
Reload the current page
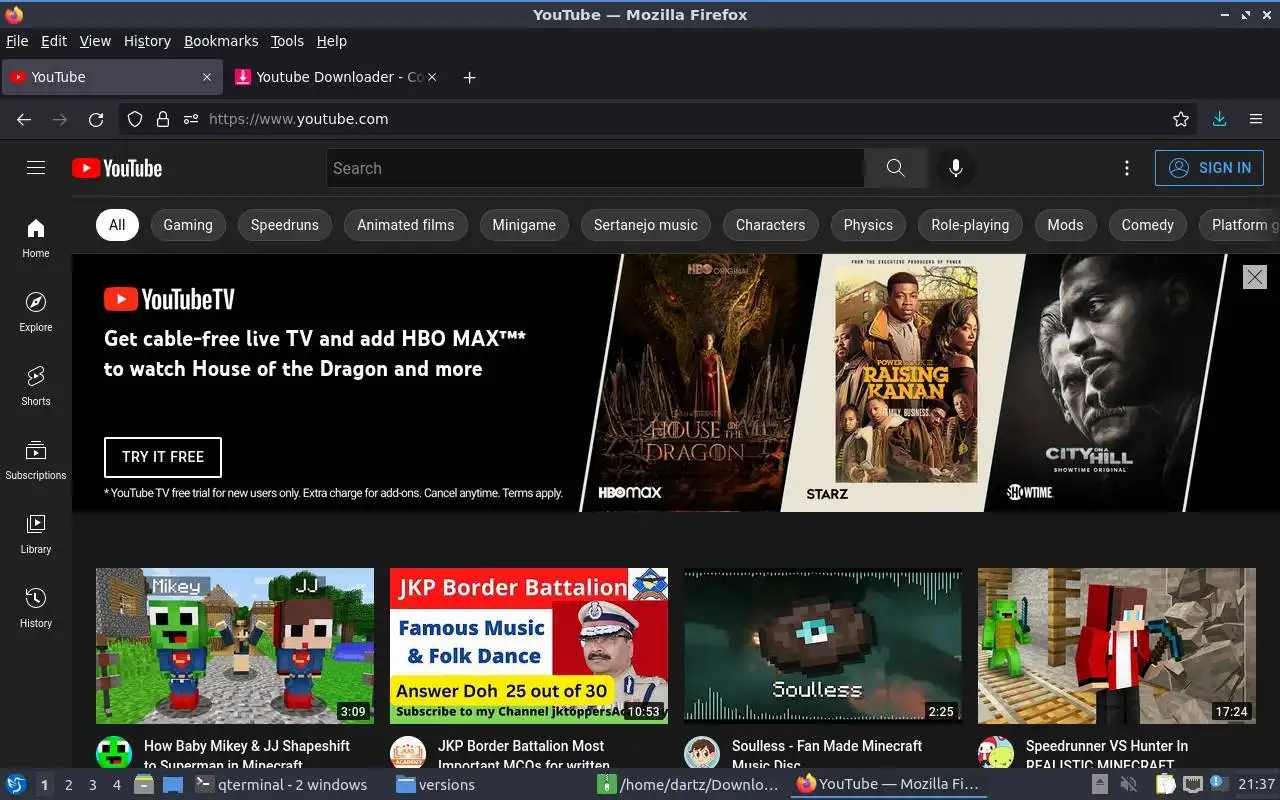96,119
